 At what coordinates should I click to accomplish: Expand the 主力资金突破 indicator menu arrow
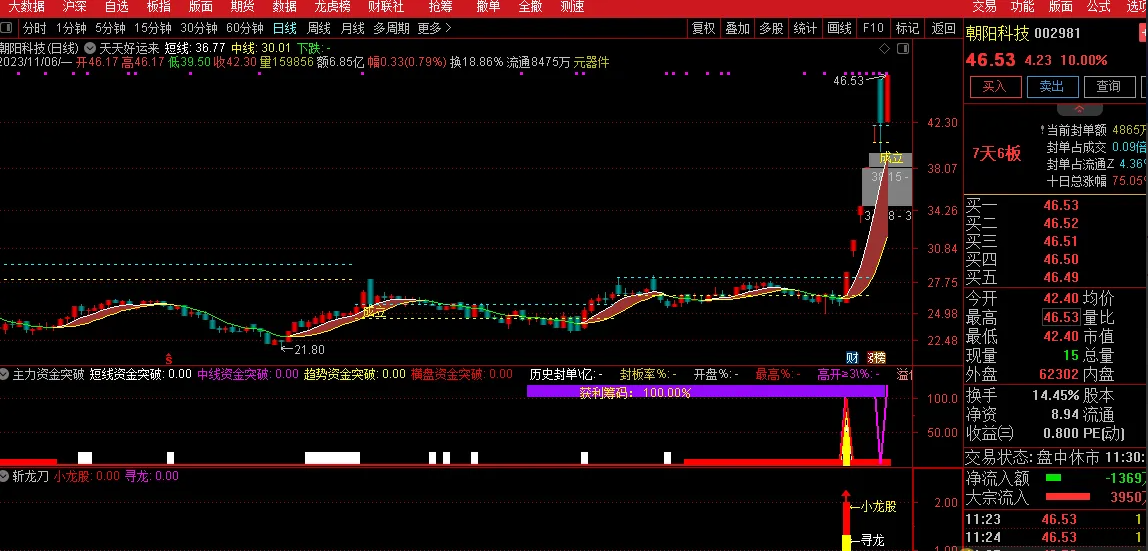pyautogui.click(x=5, y=374)
